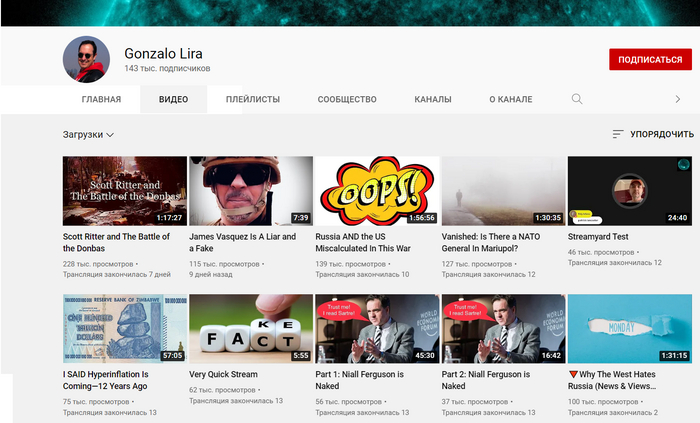Click the 57:05 duration badge
Viewport: 700px width, 423px height.
[x=172, y=356]
